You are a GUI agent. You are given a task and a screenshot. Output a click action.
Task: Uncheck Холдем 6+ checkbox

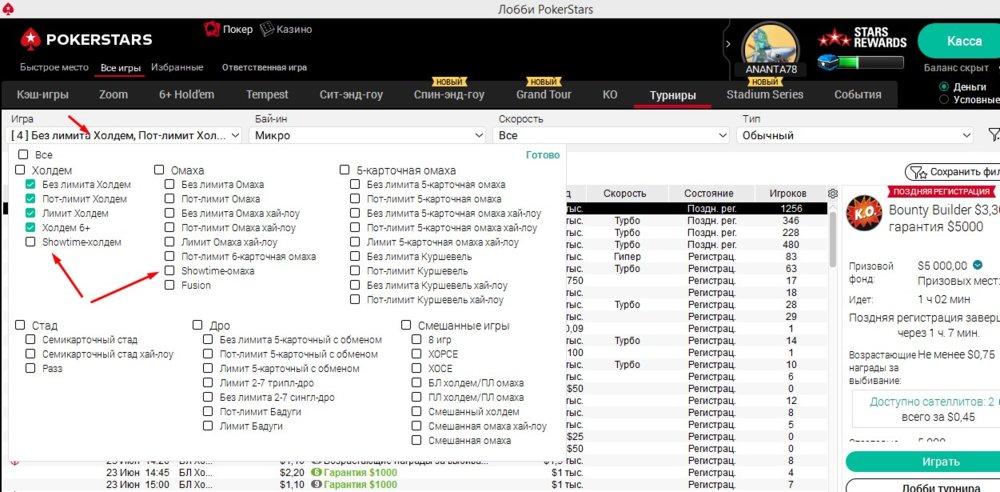(x=31, y=227)
